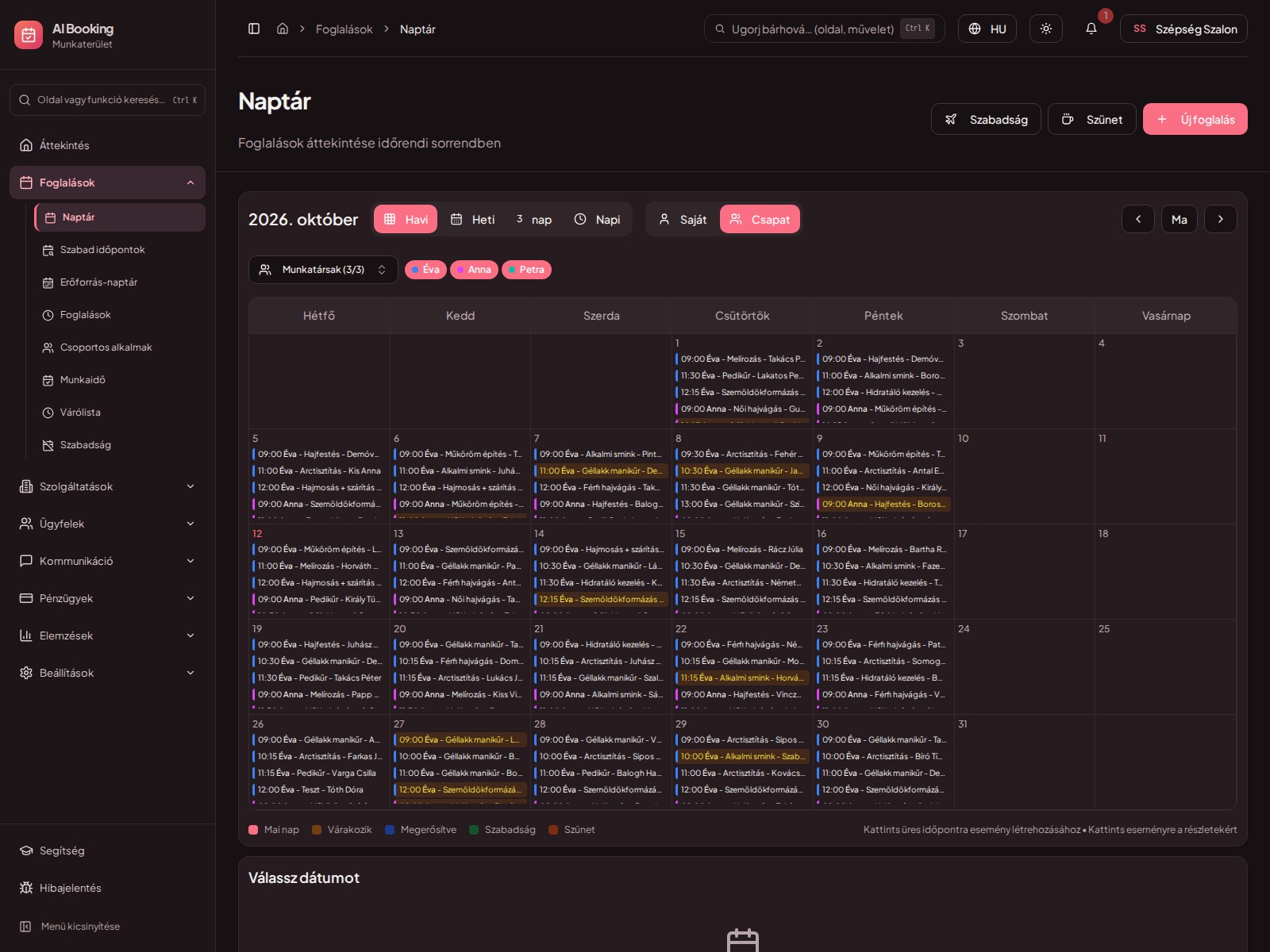Expand Pénzügyek sidebar section
Viewport: 1270px width, 952px height.
[107, 598]
